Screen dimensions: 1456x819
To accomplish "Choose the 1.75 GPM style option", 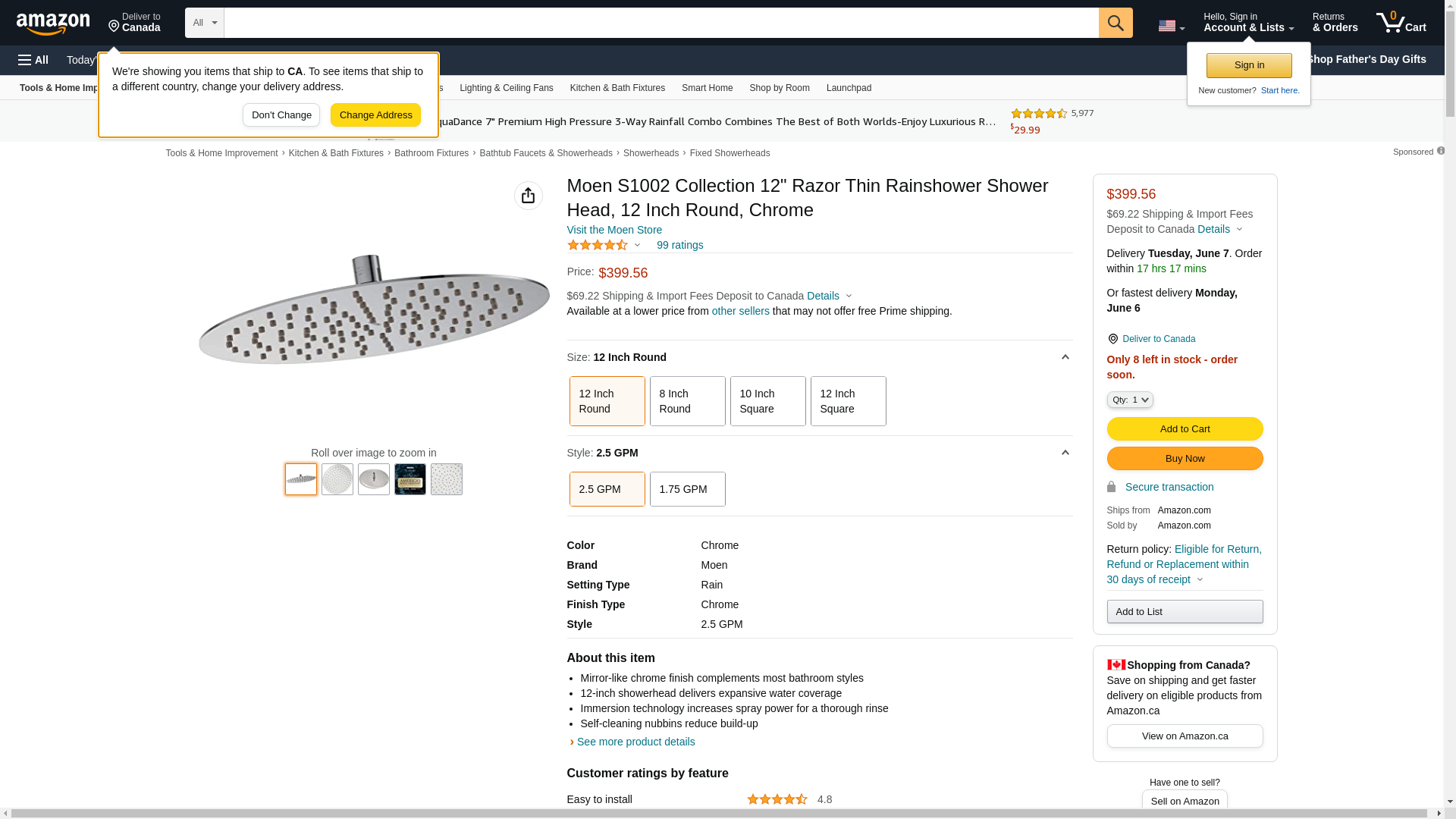I will pyautogui.click(x=687, y=489).
